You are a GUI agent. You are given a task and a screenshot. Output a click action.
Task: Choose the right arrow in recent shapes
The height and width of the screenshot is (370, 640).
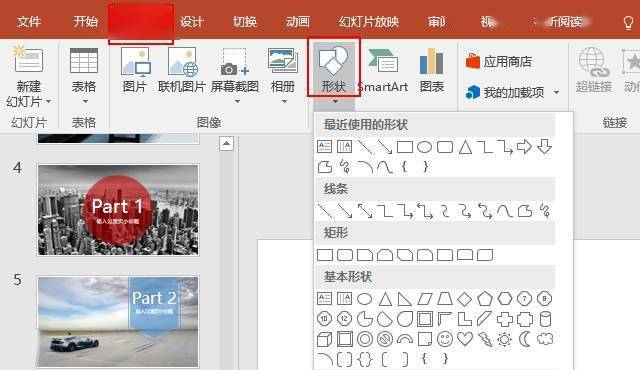pyautogui.click(x=524, y=146)
